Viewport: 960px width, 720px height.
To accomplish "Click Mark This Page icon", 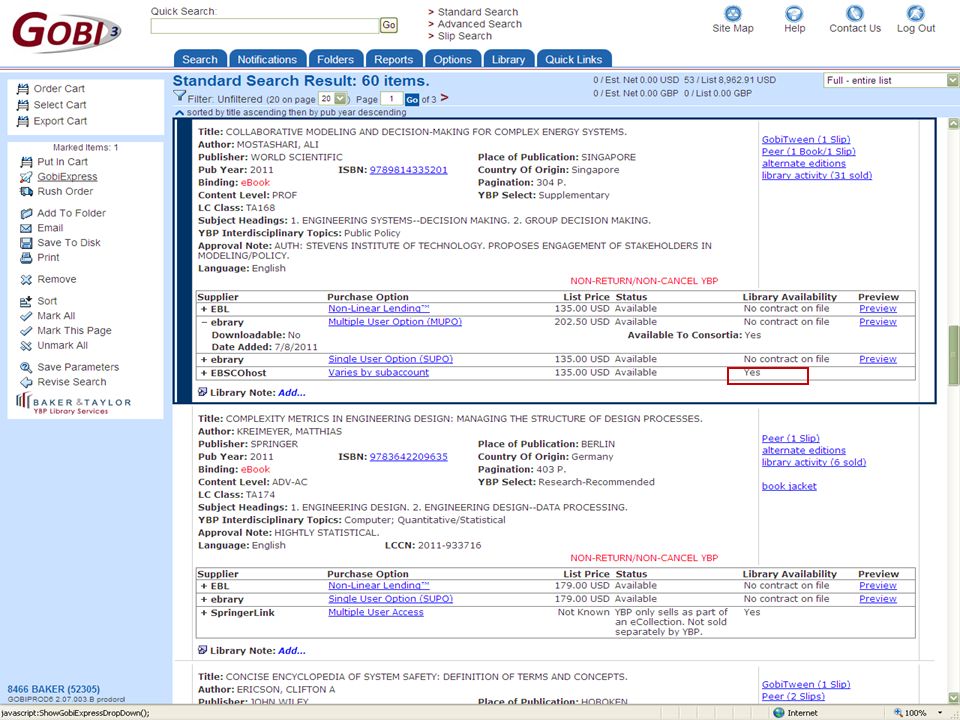I will pyautogui.click(x=26, y=331).
